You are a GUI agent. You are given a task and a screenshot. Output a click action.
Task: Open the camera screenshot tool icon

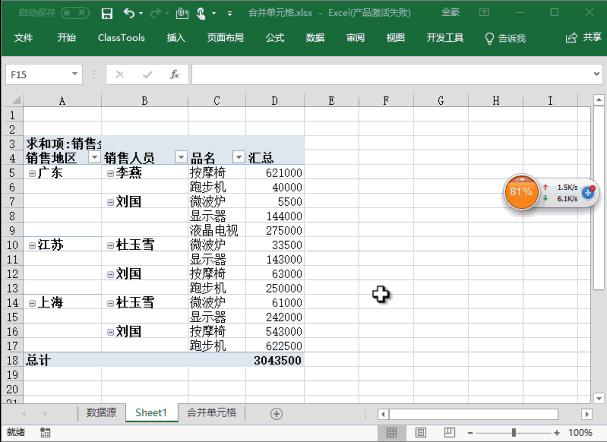pos(182,14)
